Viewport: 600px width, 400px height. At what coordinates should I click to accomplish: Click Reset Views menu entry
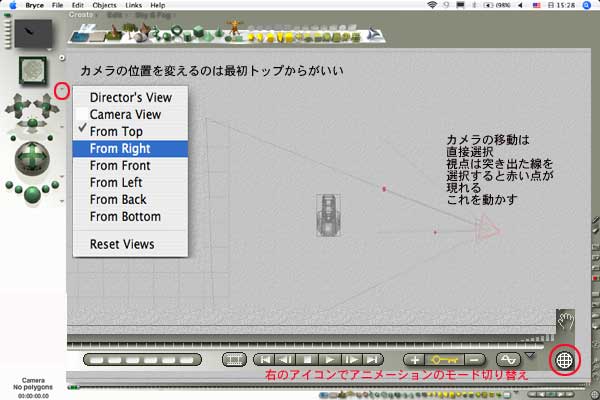tap(130, 244)
